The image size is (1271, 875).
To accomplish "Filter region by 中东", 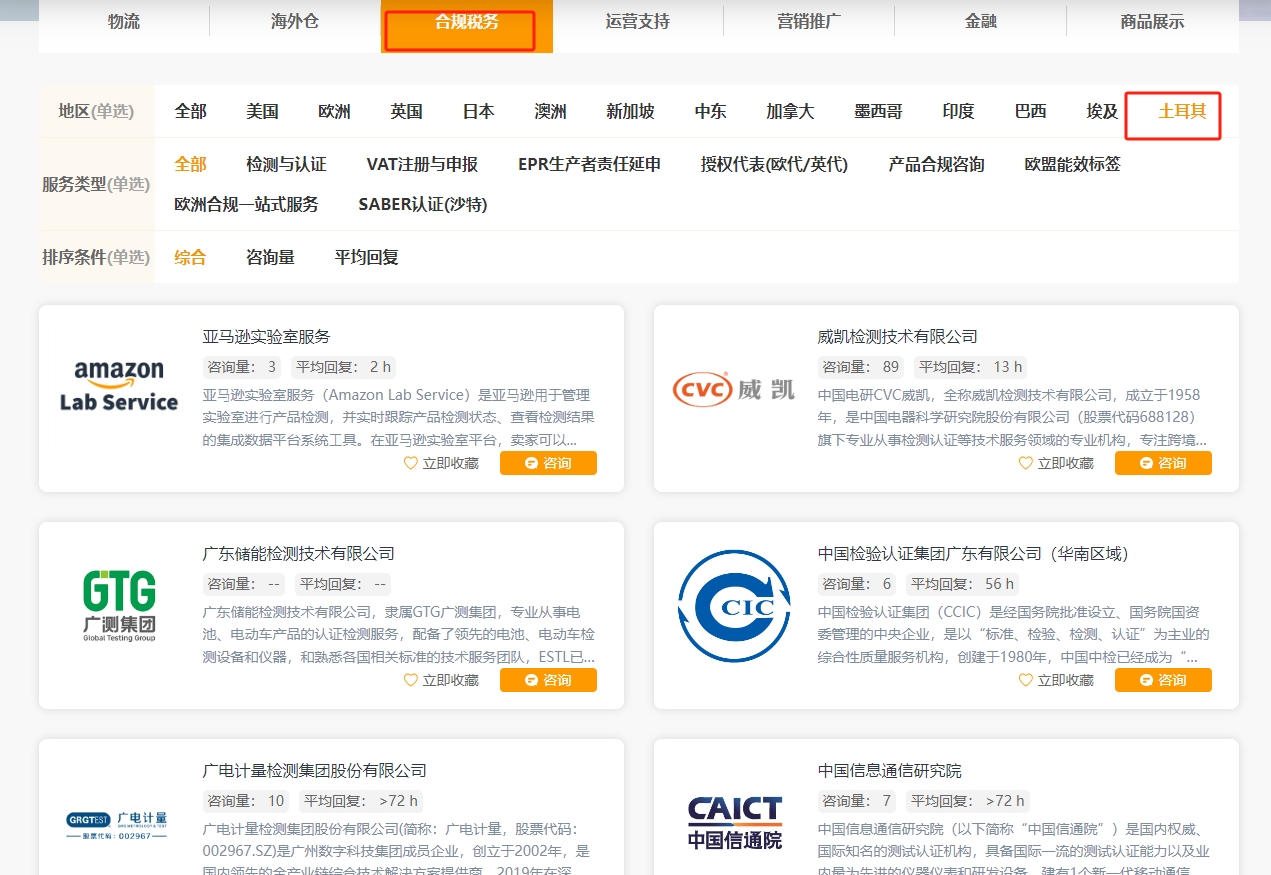I will coord(710,111).
